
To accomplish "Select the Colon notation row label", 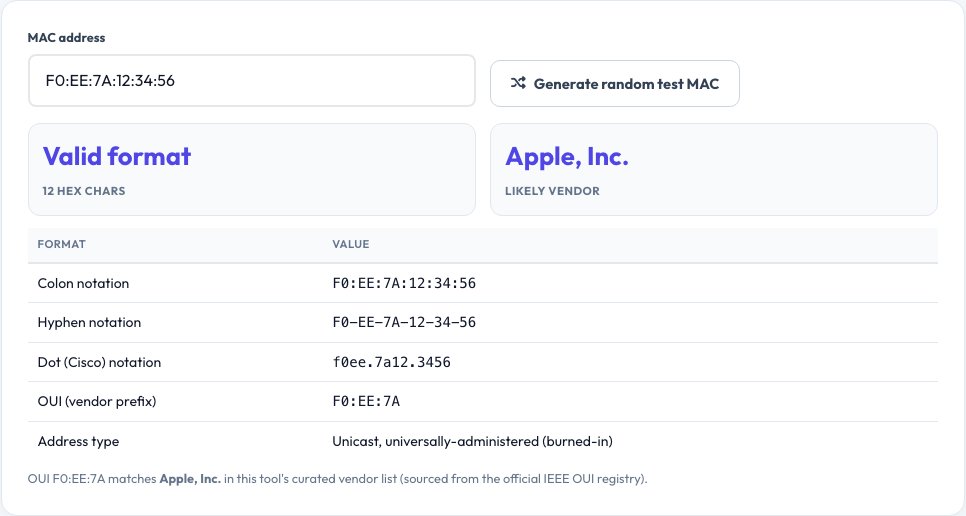I will 83,283.
